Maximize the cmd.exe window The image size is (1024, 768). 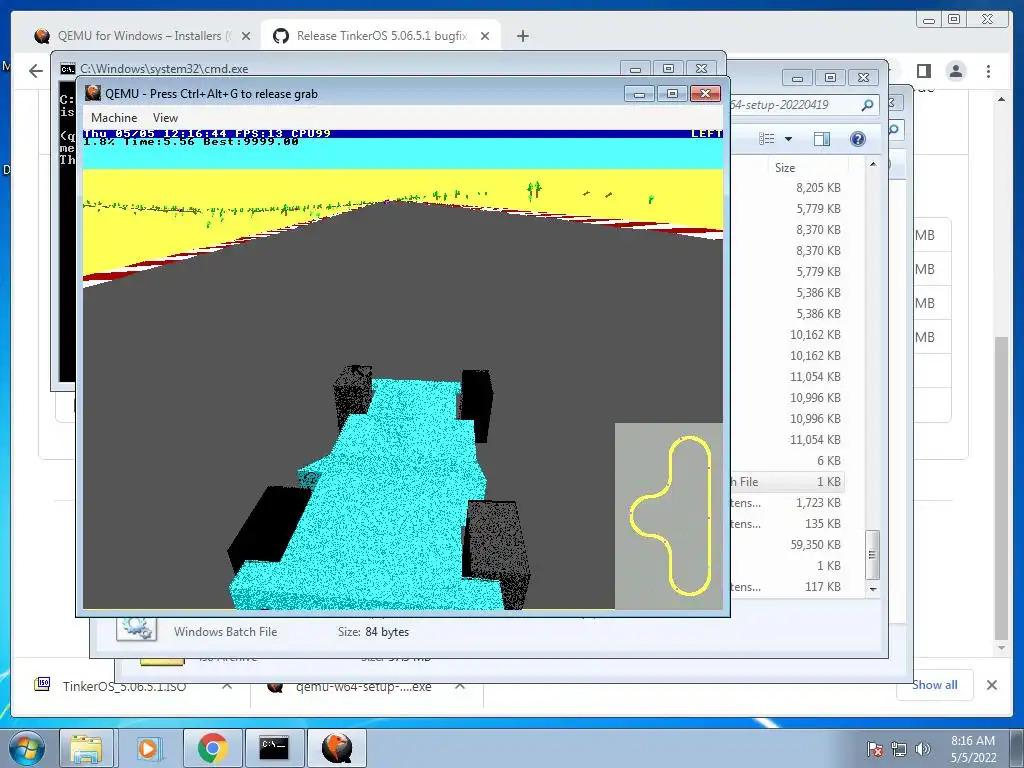(x=668, y=69)
